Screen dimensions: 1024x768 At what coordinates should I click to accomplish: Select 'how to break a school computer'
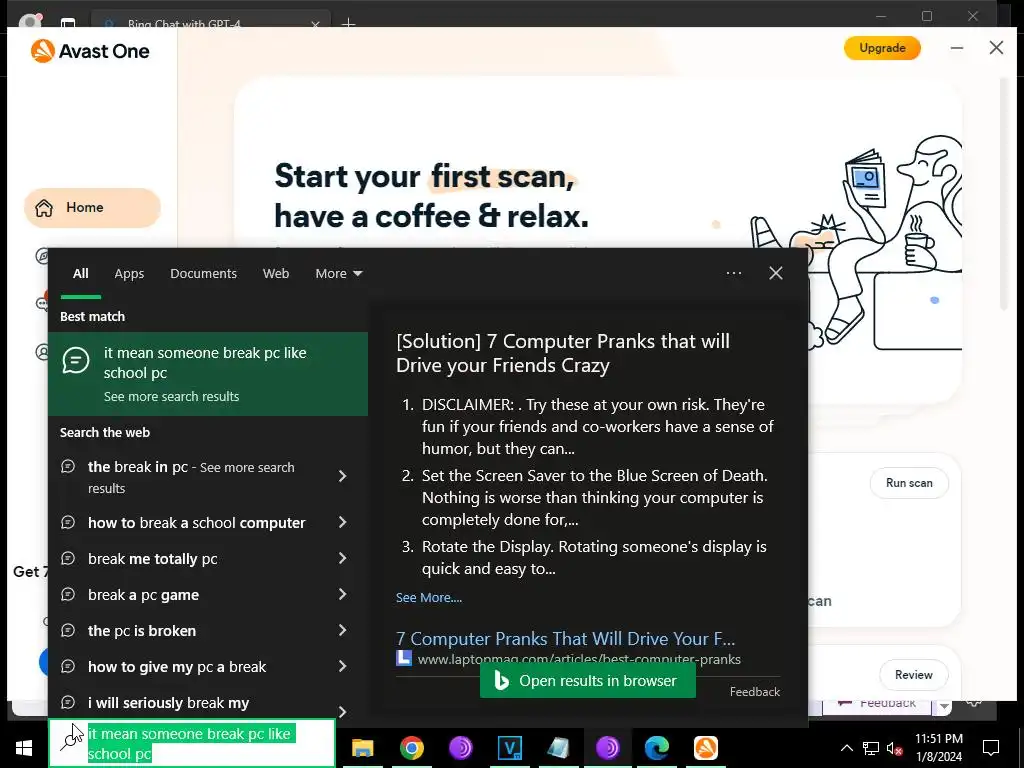click(197, 523)
